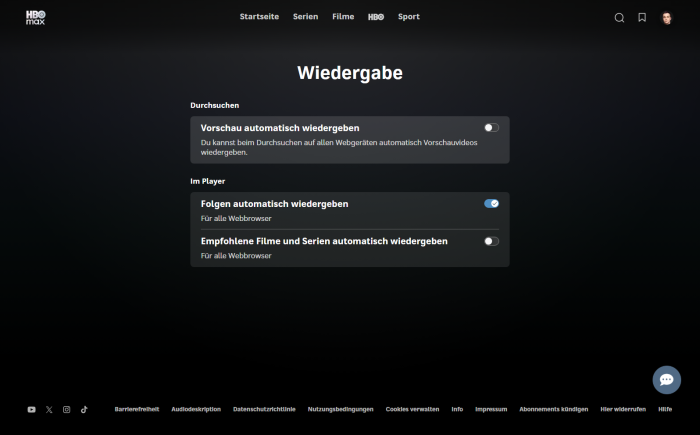Viewport: 700px width, 435px height.
Task: Click the Durchsuchen section label
Action: pyautogui.click(x=215, y=105)
